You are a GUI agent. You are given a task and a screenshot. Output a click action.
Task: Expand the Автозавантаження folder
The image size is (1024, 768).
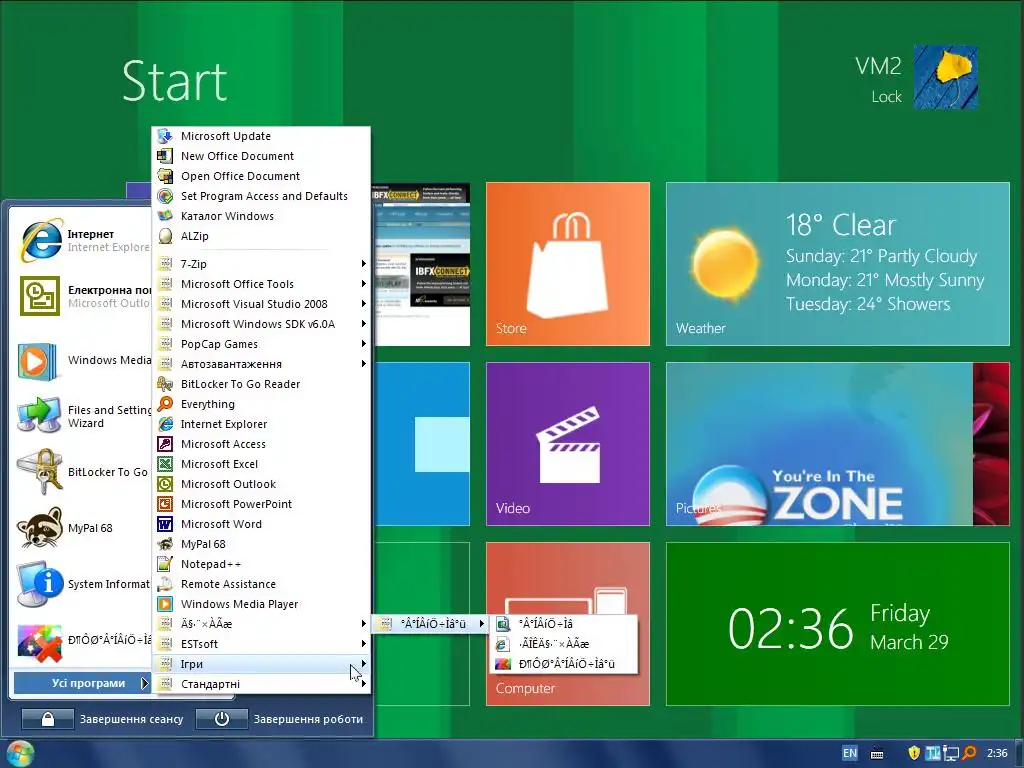click(x=261, y=364)
